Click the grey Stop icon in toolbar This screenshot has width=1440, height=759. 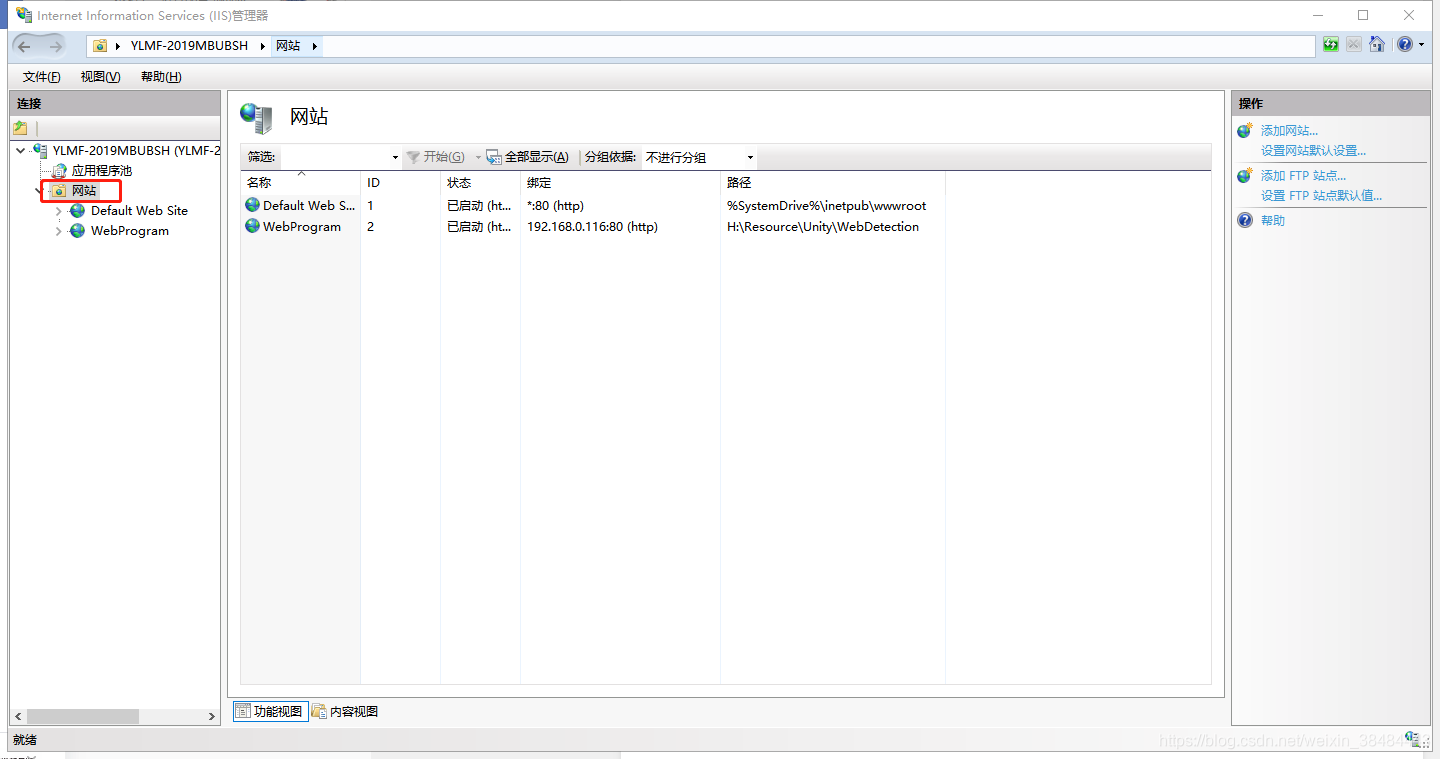pos(1353,45)
